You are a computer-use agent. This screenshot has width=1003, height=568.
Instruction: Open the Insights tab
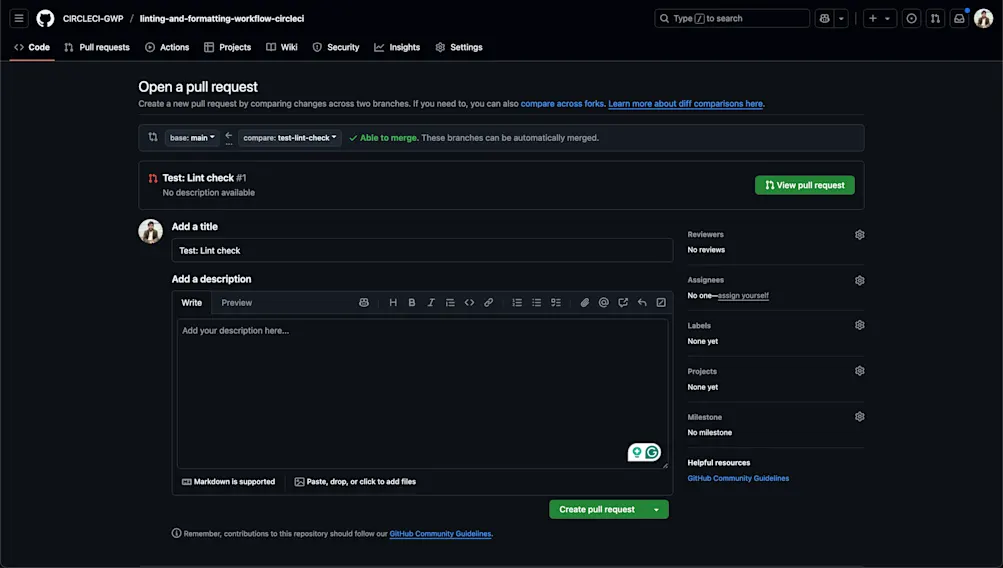point(397,47)
